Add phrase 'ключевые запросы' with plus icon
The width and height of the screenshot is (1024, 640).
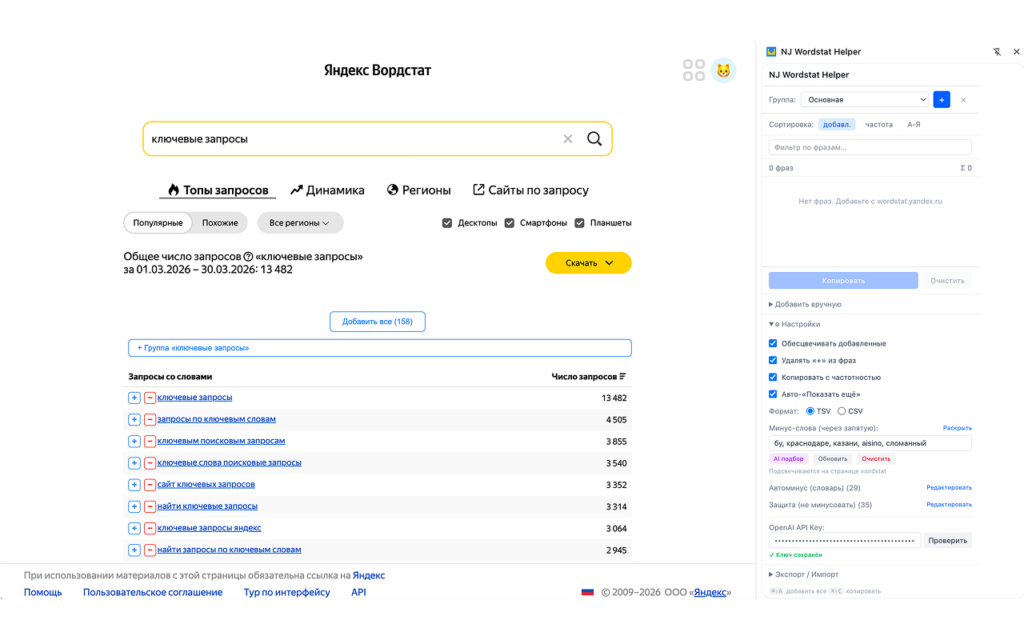134,398
